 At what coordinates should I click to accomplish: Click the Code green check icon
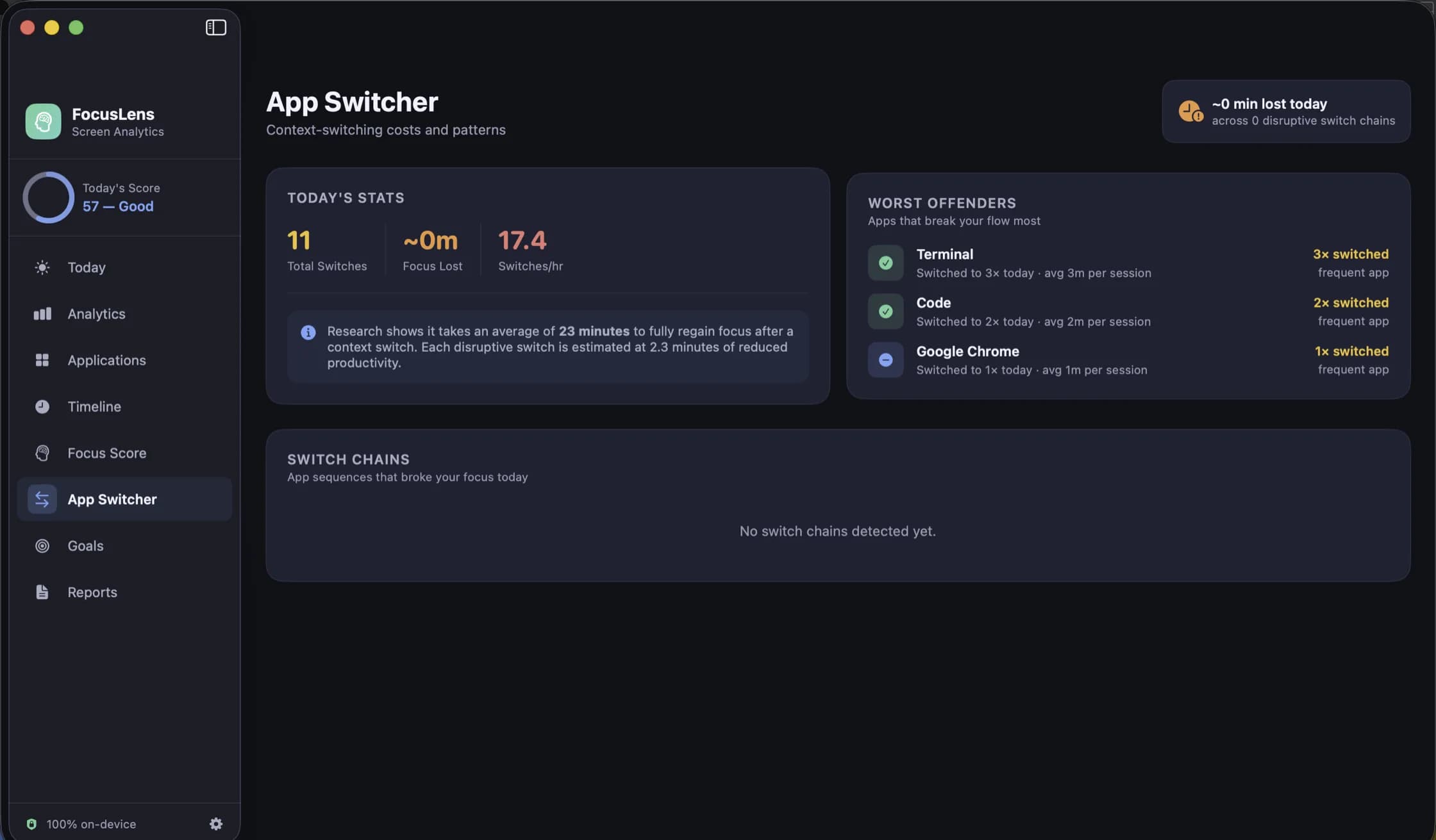[x=886, y=311]
